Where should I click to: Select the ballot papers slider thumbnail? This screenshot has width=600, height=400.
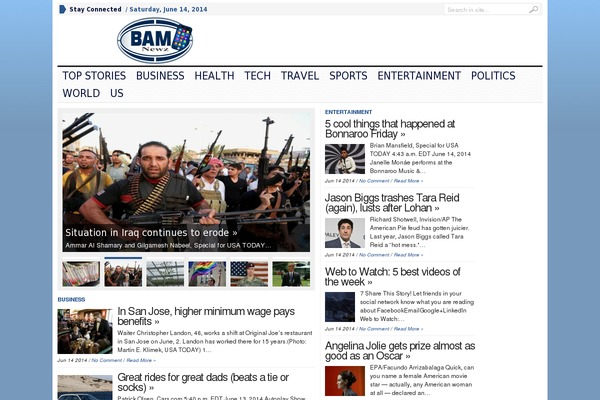coord(81,274)
